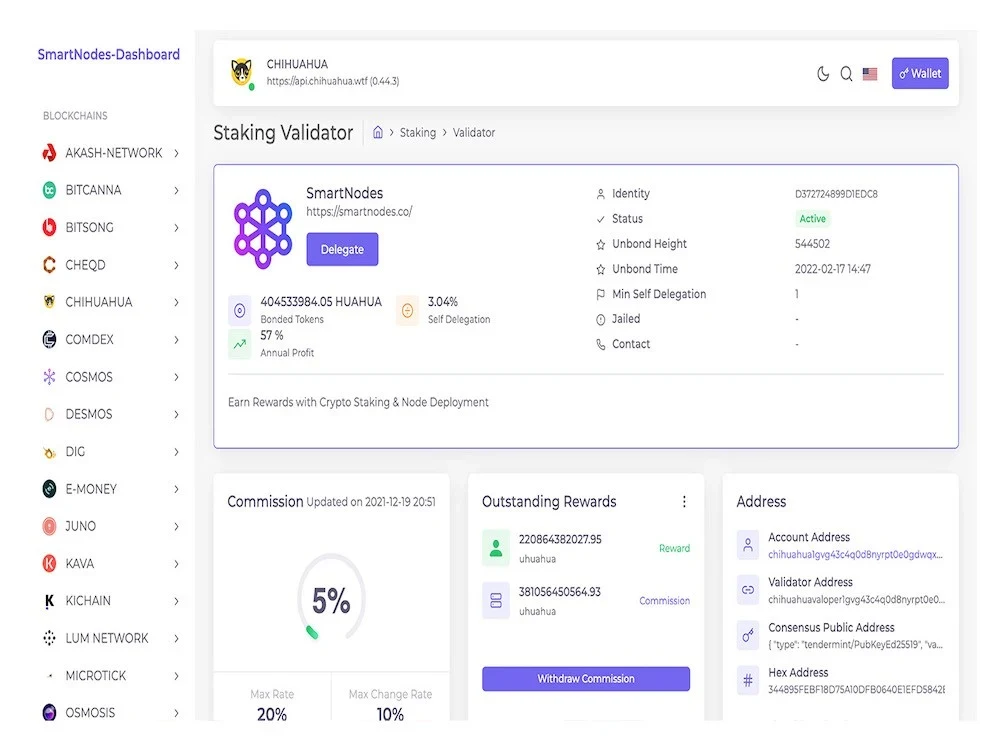
Task: Open COMDEX in sidebar
Action: click(x=111, y=339)
